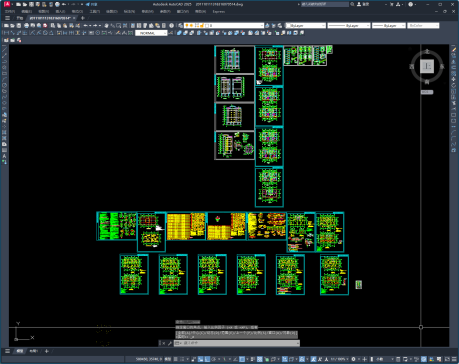This screenshot has width=459, height=364.
Task: Toggle lineweight display in status bar
Action: pyautogui.click(x=253, y=359)
